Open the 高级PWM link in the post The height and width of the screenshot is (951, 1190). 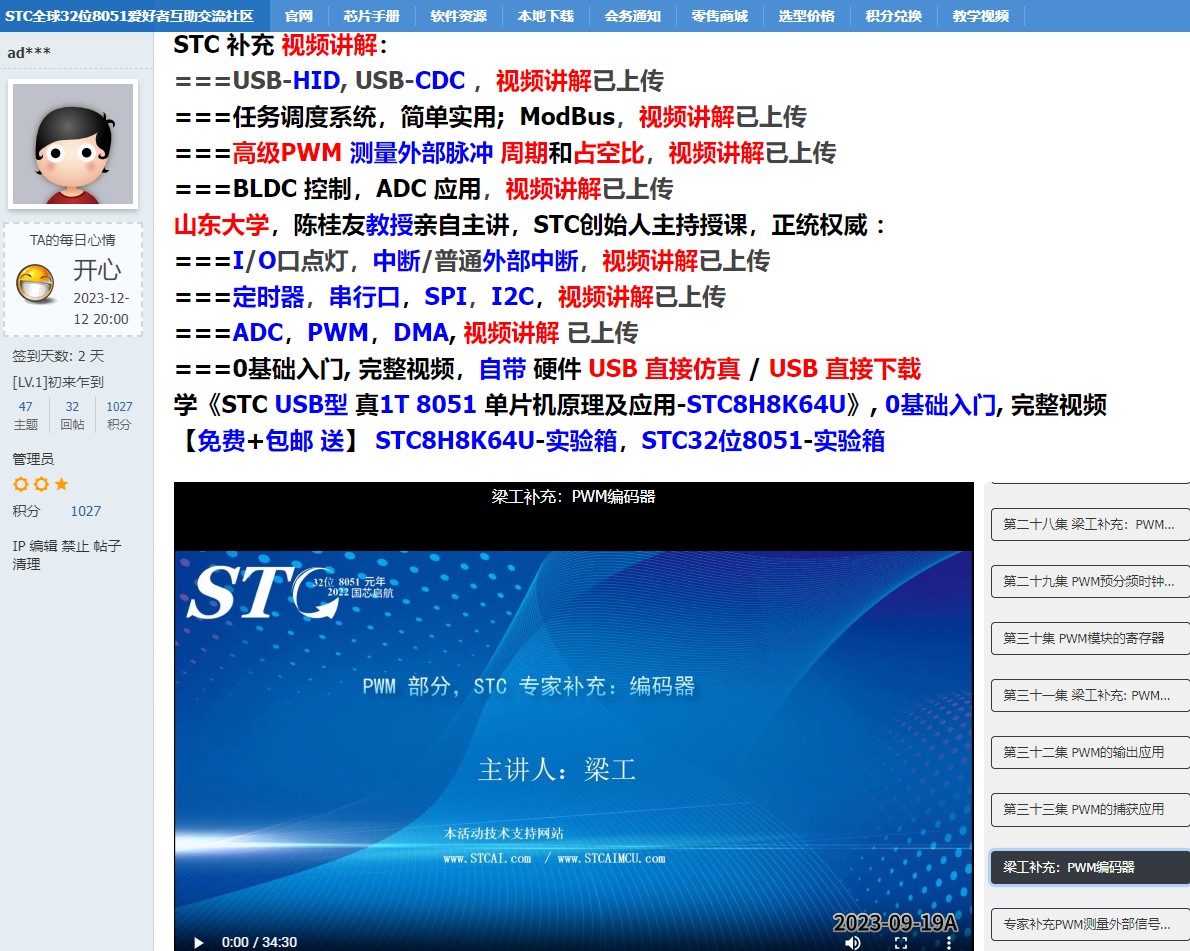pos(287,153)
